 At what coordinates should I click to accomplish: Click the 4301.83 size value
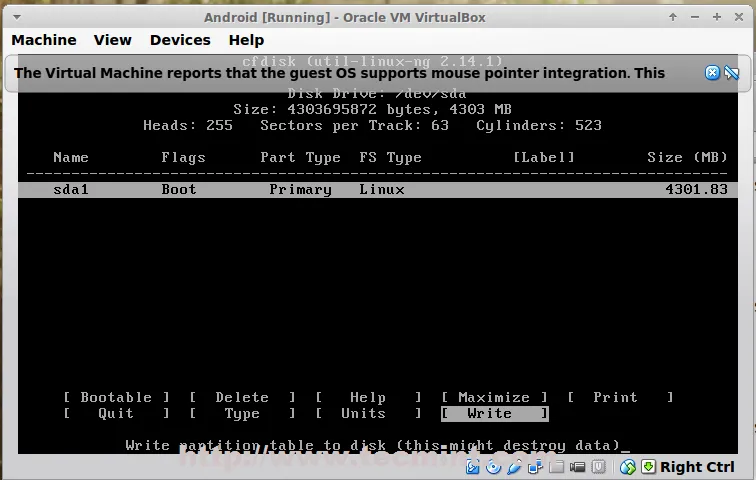coord(696,189)
